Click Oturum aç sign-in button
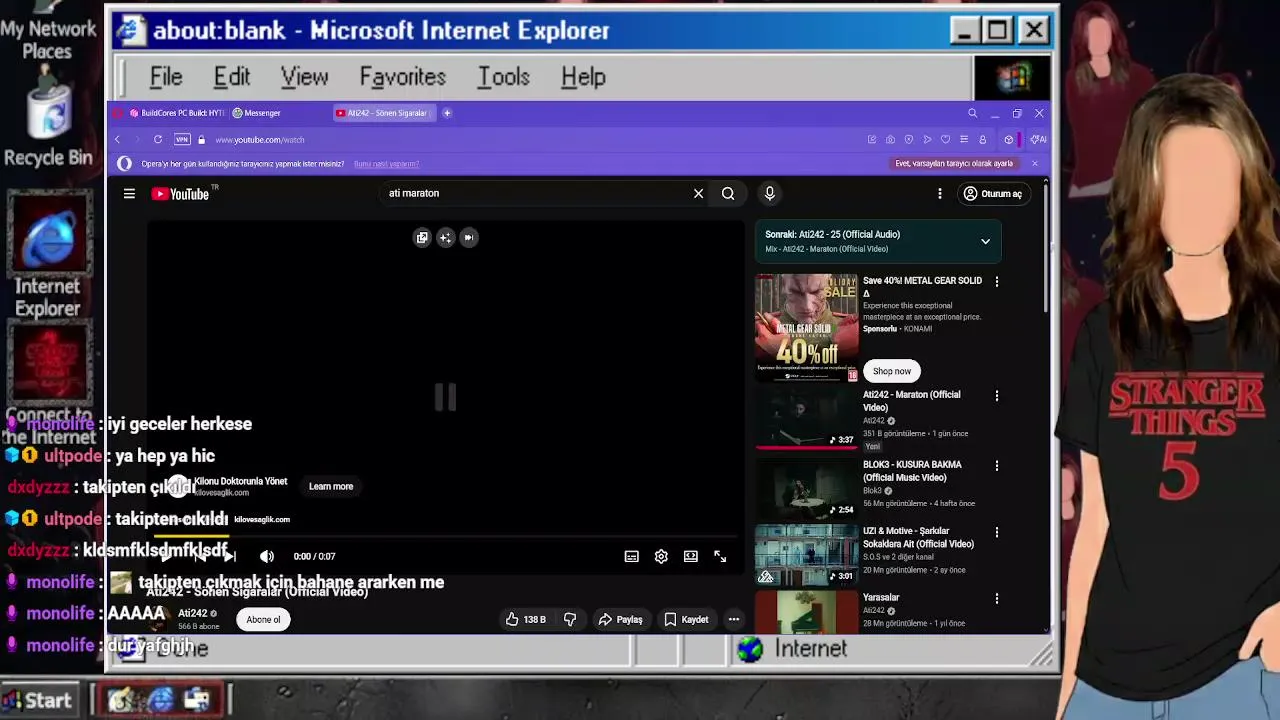The width and height of the screenshot is (1280, 720). click(x=993, y=194)
